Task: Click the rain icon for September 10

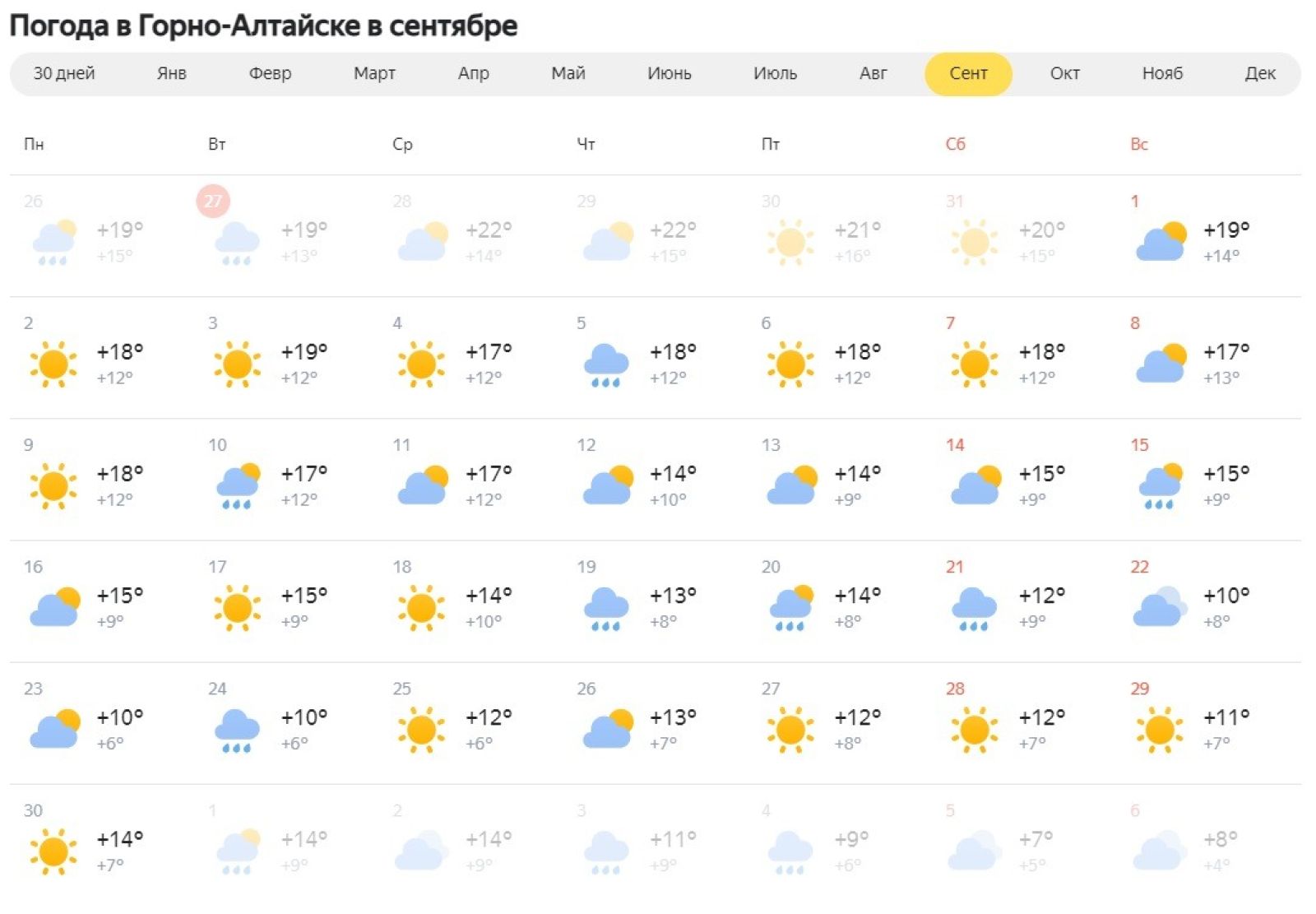Action: click(238, 485)
